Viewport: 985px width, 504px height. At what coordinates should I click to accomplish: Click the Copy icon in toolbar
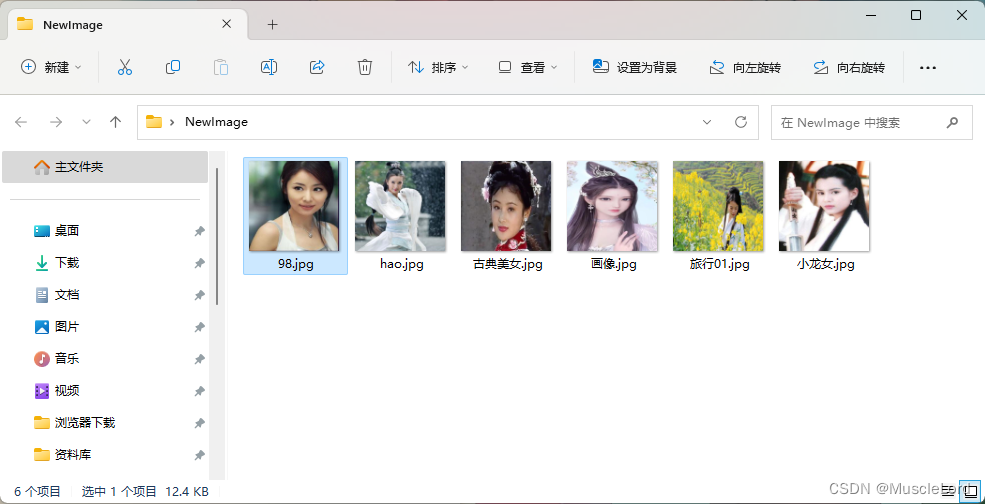point(173,67)
